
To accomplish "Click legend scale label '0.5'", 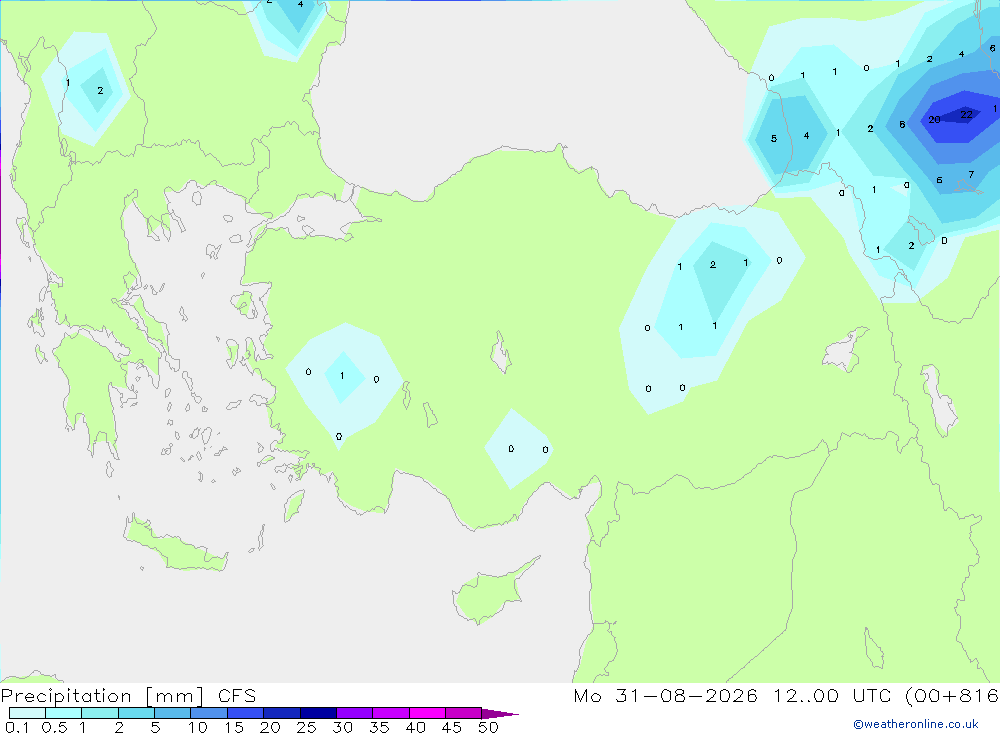I will 54,727.
